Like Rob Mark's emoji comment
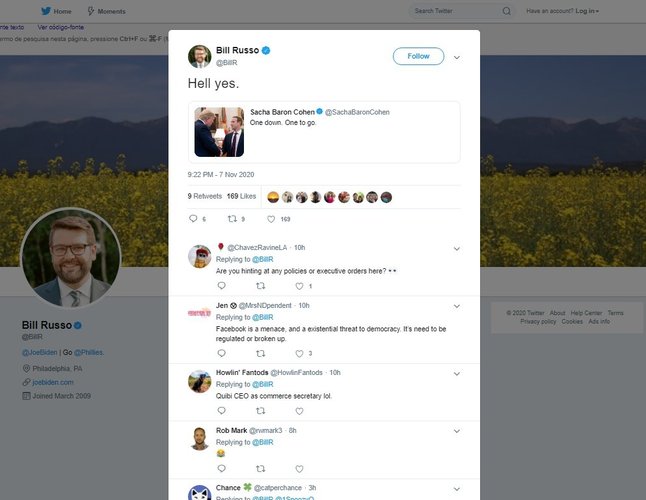646x500 pixels. 299,469
